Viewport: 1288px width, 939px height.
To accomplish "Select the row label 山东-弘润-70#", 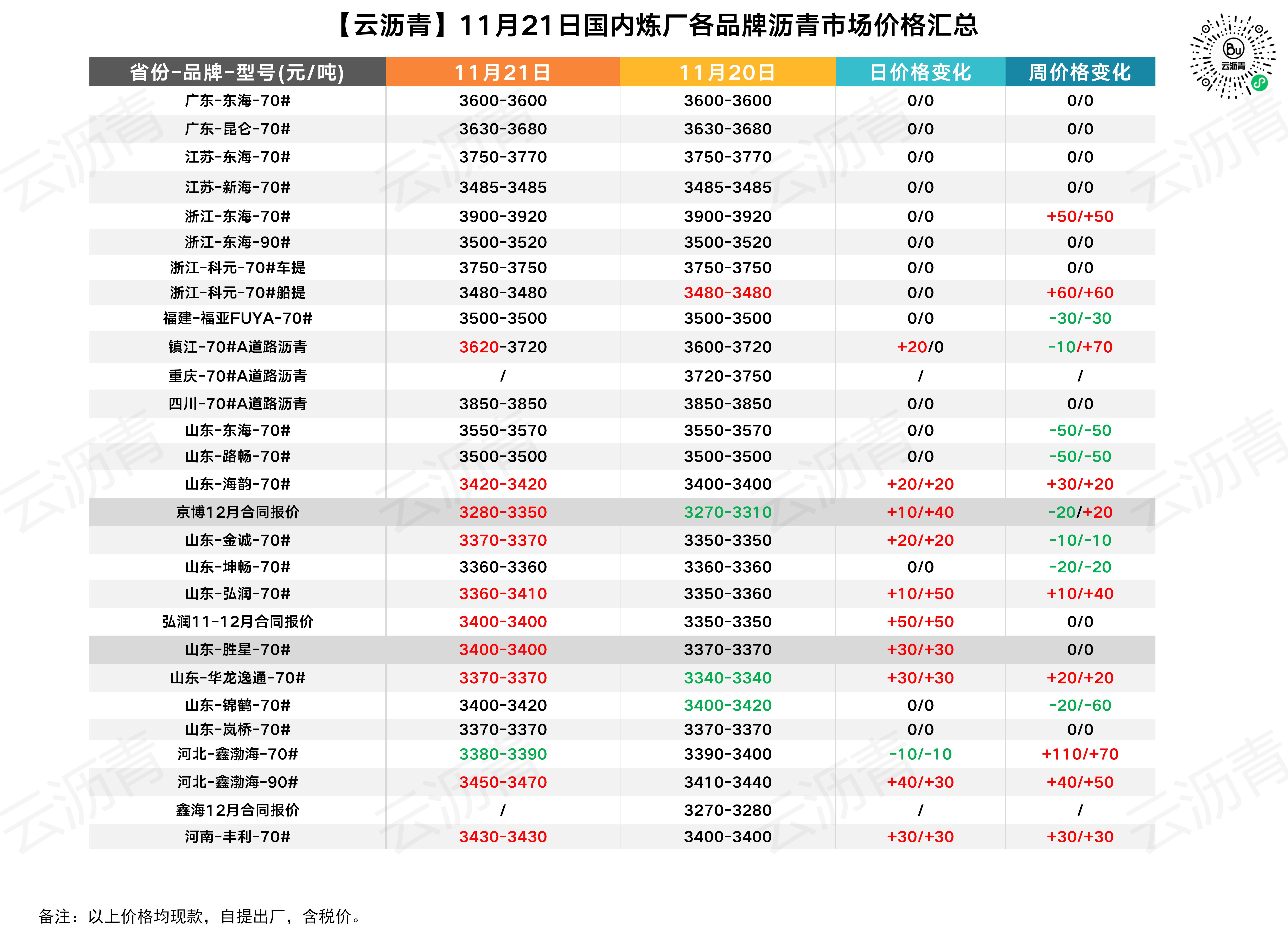I will (237, 593).
